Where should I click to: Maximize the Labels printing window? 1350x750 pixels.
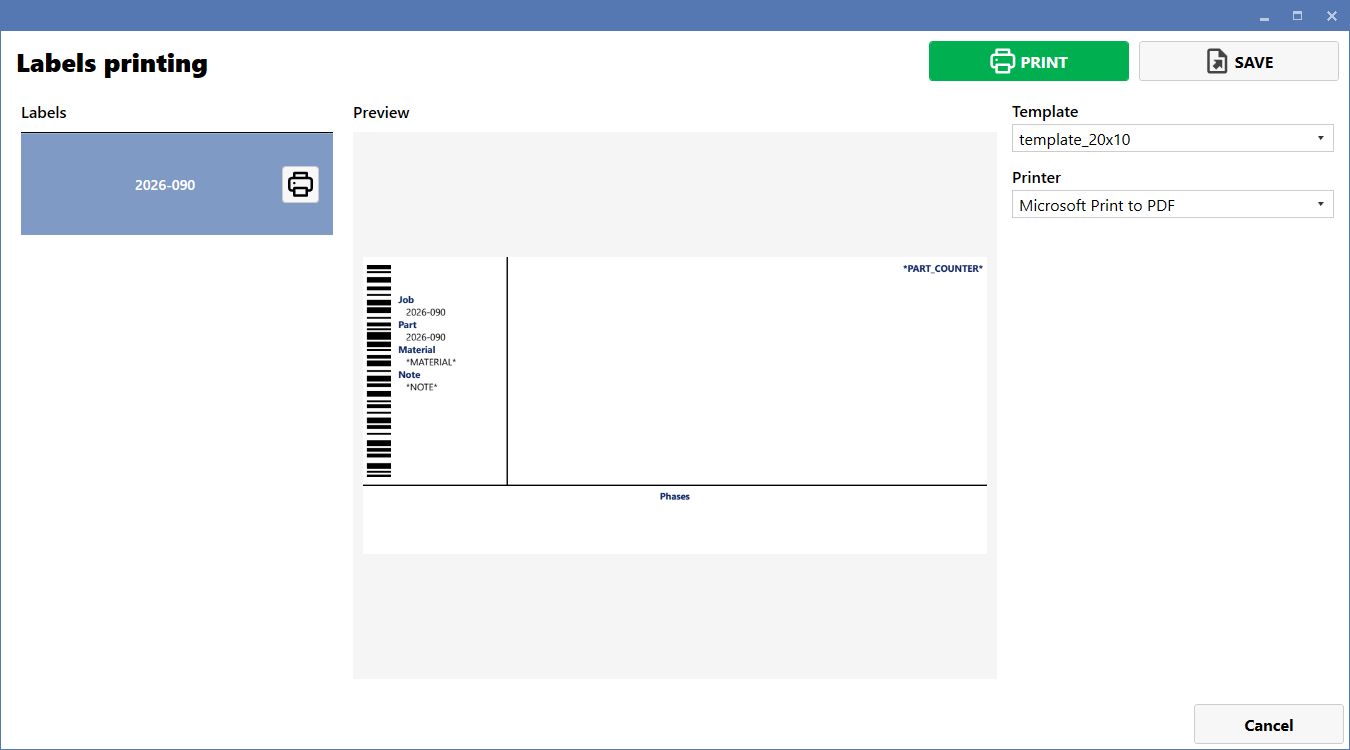pyautogui.click(x=1298, y=16)
